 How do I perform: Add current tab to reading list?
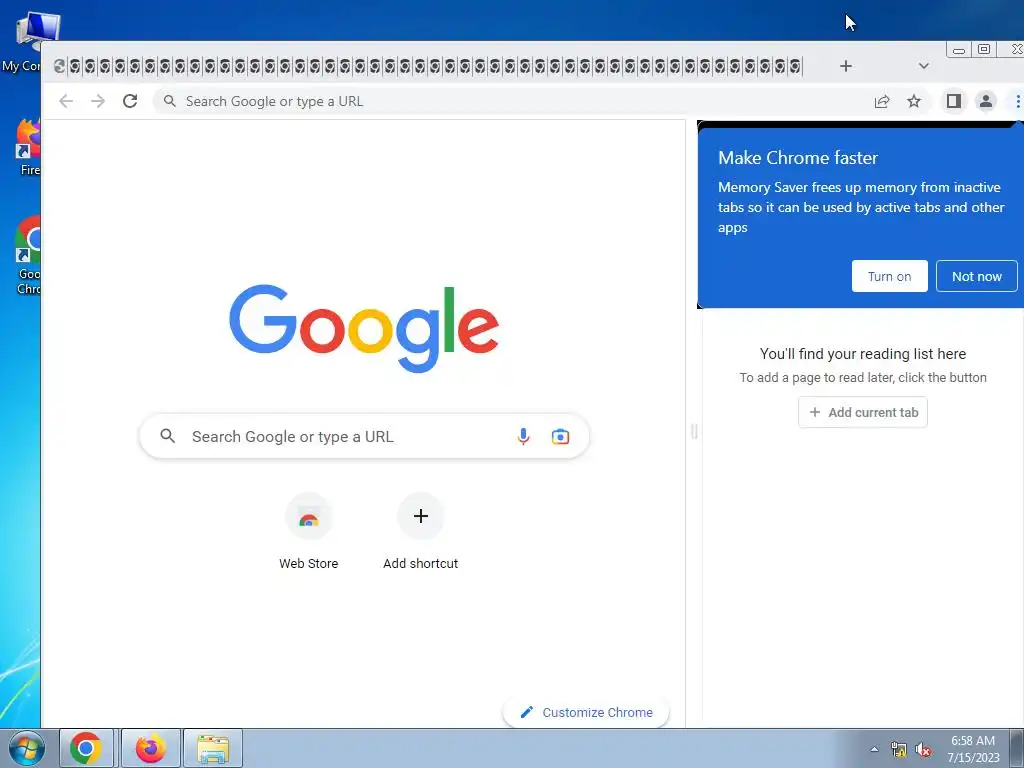[863, 412]
